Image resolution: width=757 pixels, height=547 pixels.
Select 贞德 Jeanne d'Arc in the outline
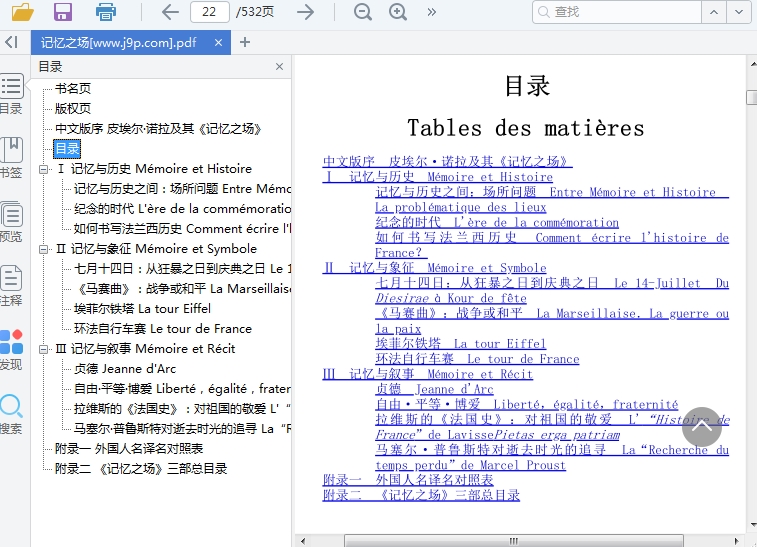(x=124, y=368)
